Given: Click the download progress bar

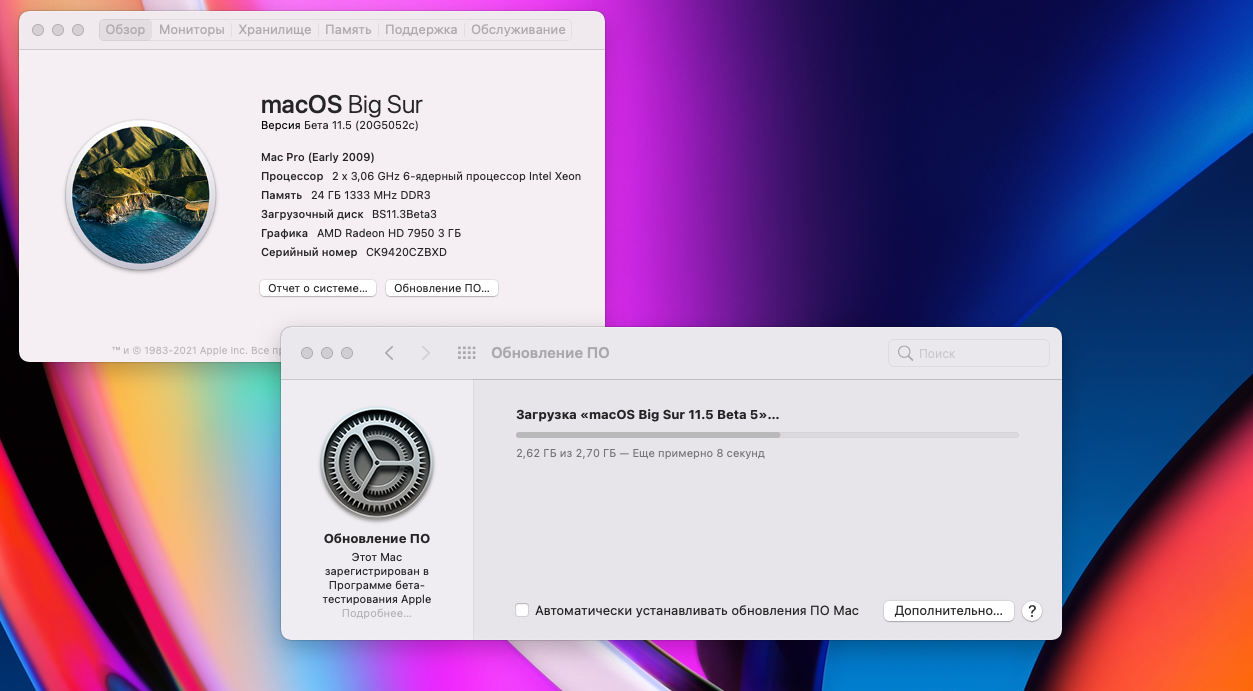Looking at the screenshot, I should point(767,435).
